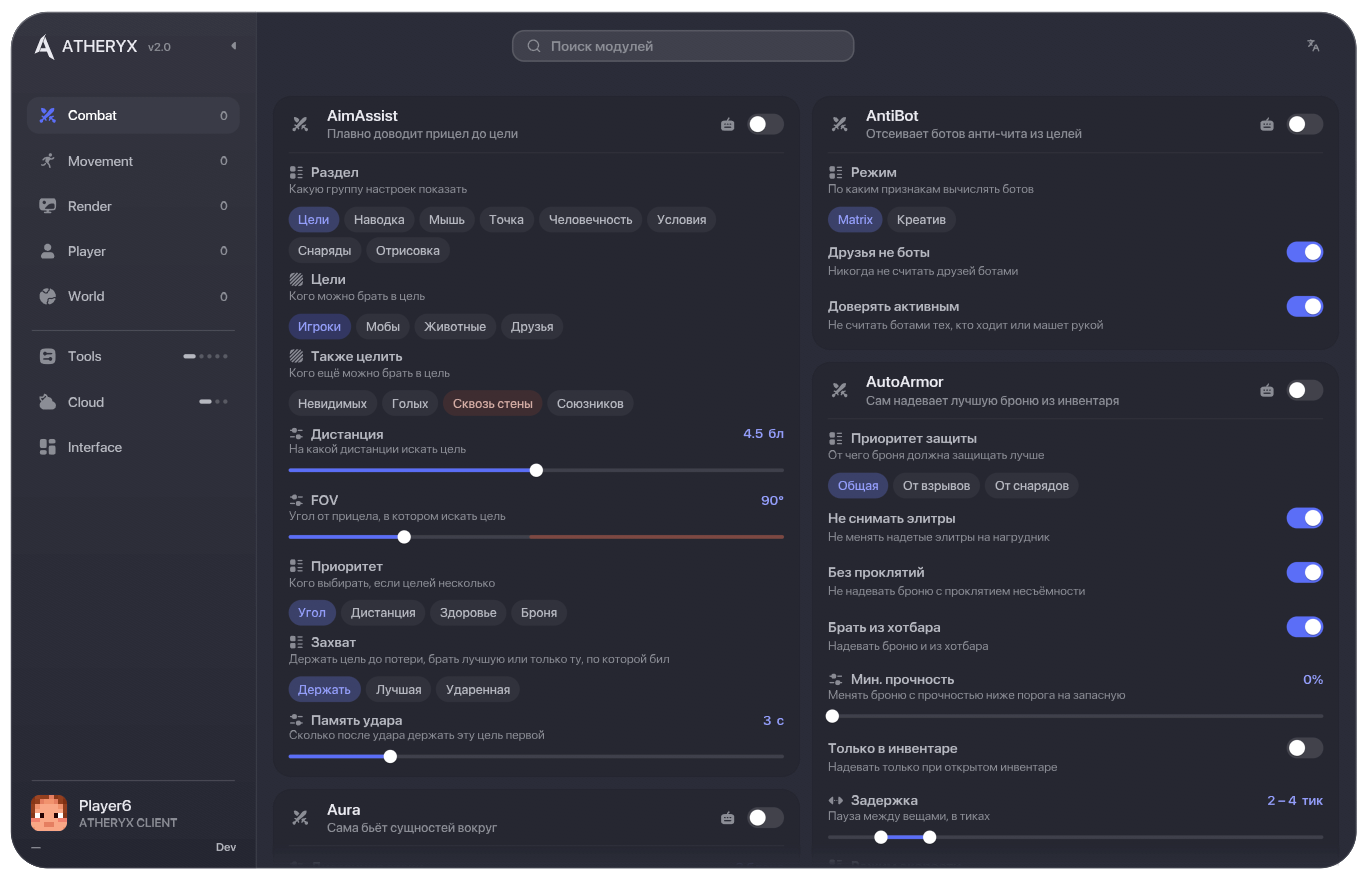The height and width of the screenshot is (880, 1368).
Task: Open the Render category
Action: click(x=133, y=206)
